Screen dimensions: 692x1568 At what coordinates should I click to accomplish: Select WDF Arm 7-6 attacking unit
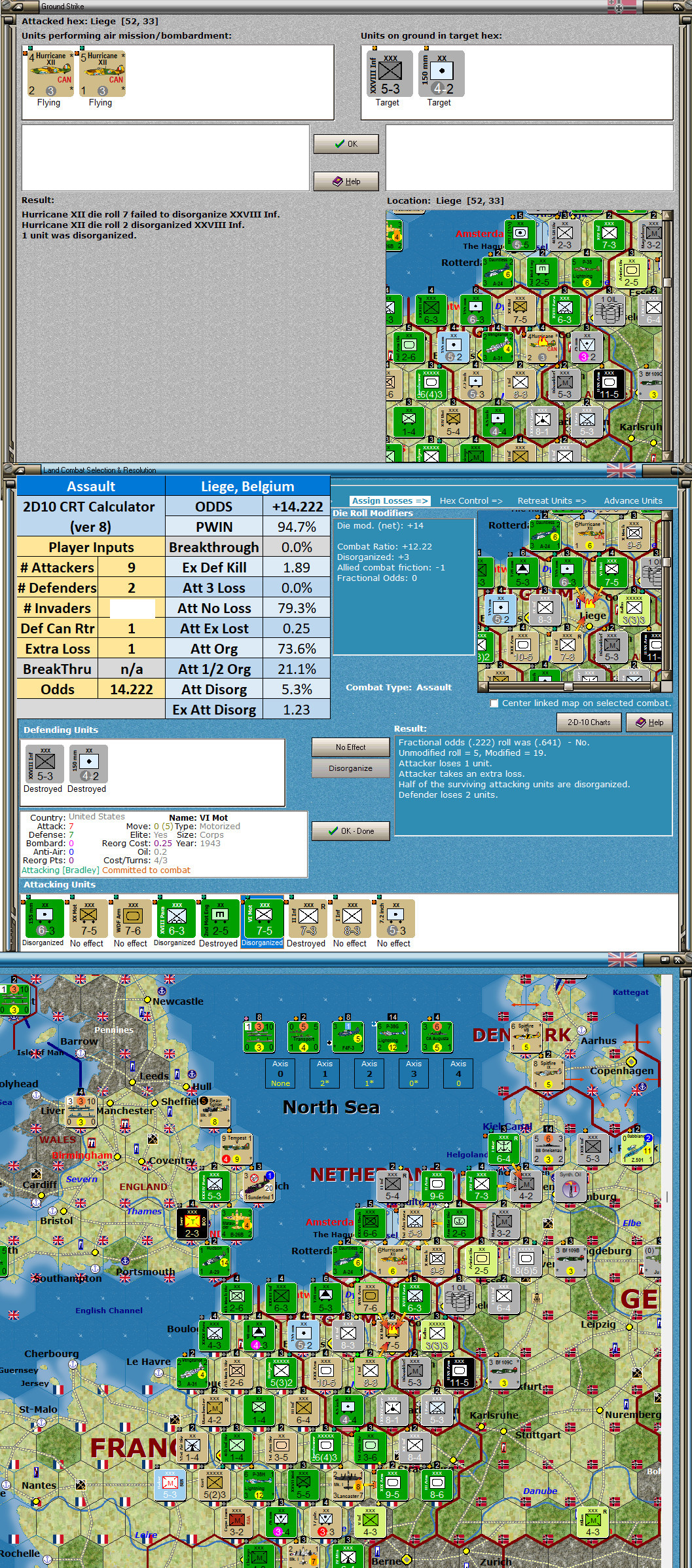click(132, 919)
